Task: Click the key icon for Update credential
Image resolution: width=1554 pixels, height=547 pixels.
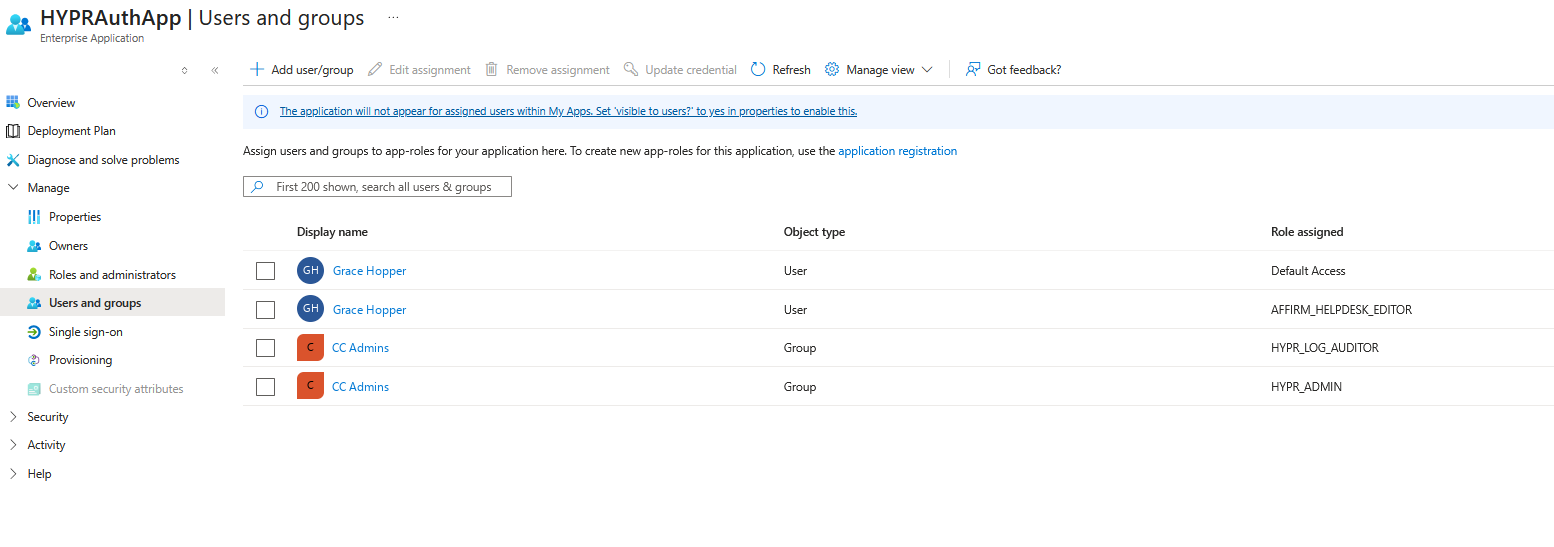Action: 631,69
